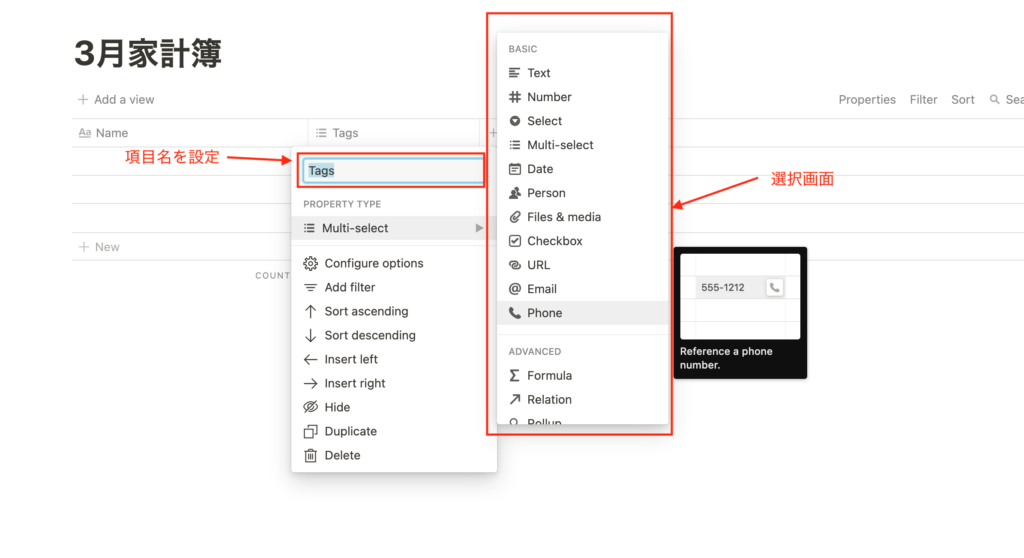Click the Insert right arrow icon
The width and height of the screenshot is (1024, 558).
click(310, 384)
